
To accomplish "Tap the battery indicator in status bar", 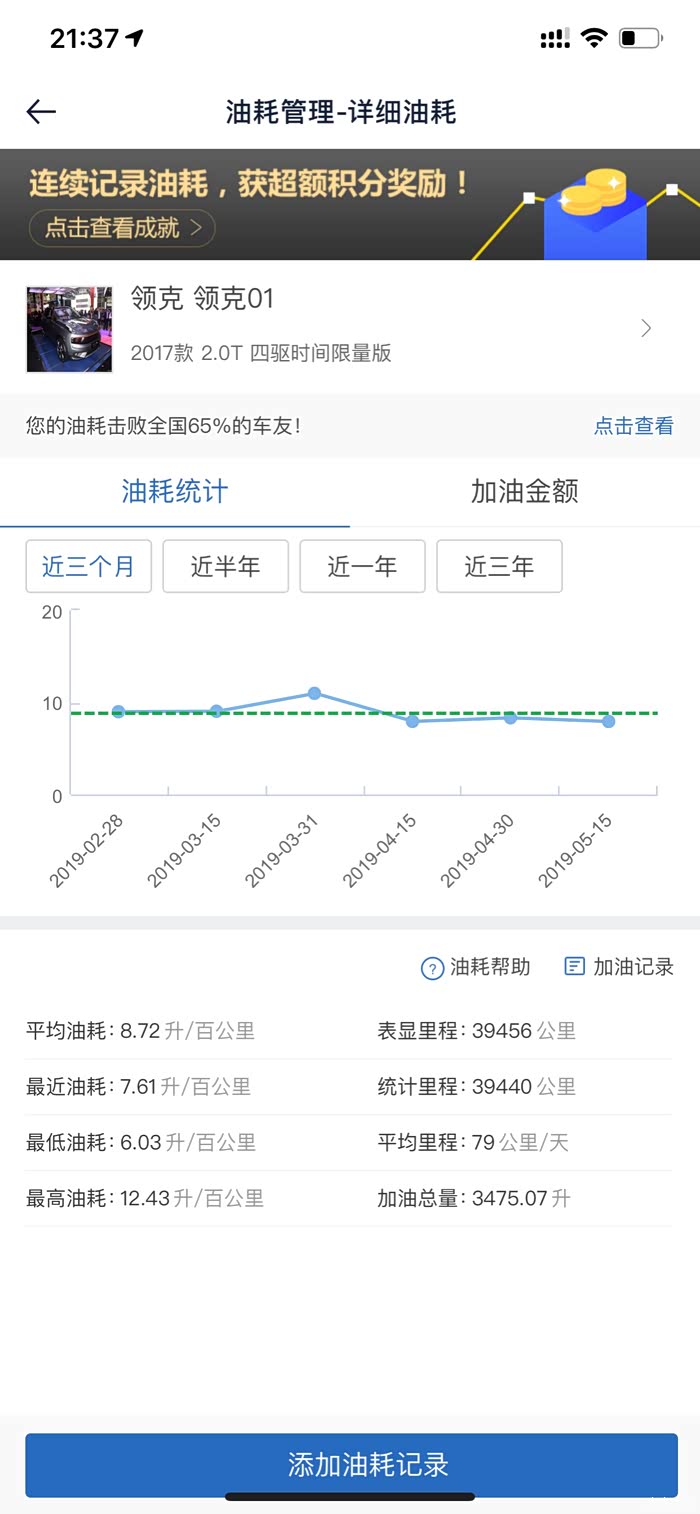I will pyautogui.click(x=640, y=39).
